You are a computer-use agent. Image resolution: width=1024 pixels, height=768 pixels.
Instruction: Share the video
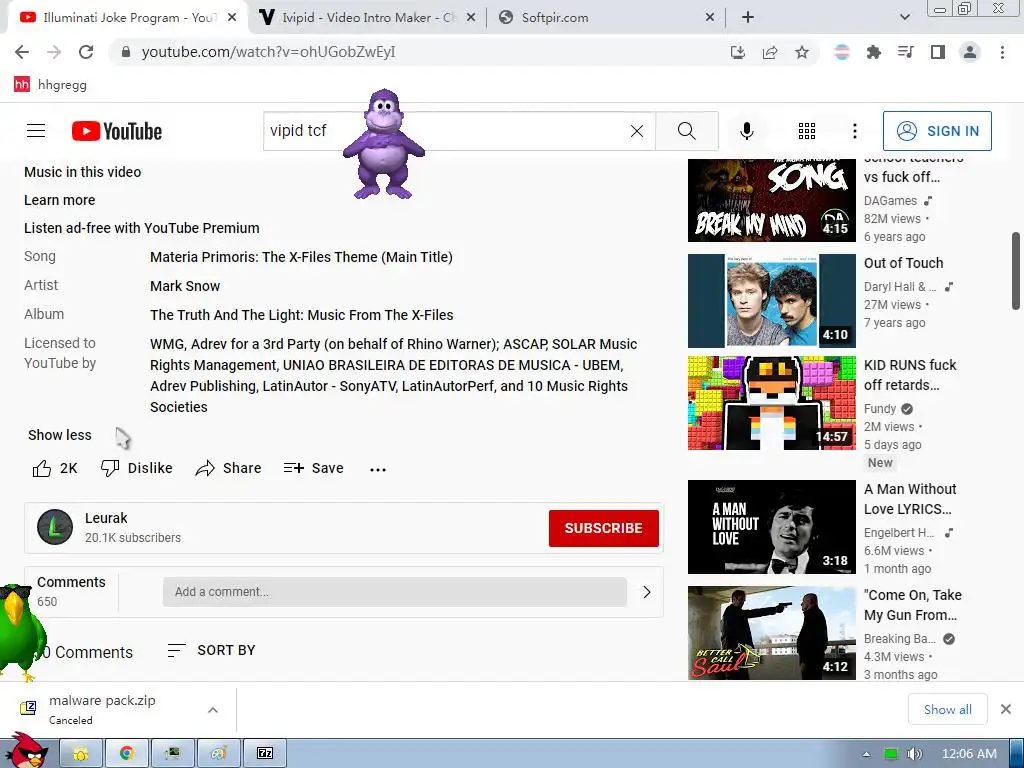(x=228, y=468)
